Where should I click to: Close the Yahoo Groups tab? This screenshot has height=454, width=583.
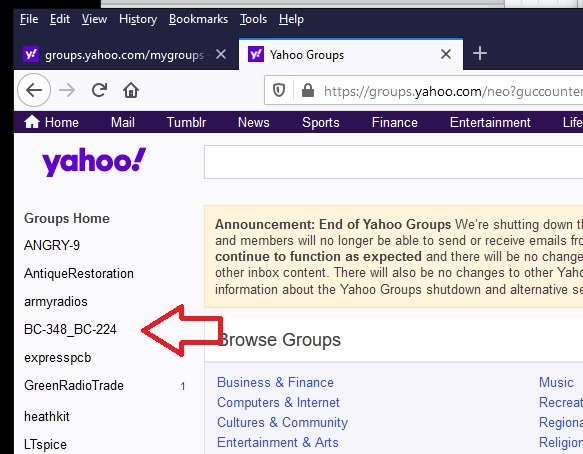[446, 54]
